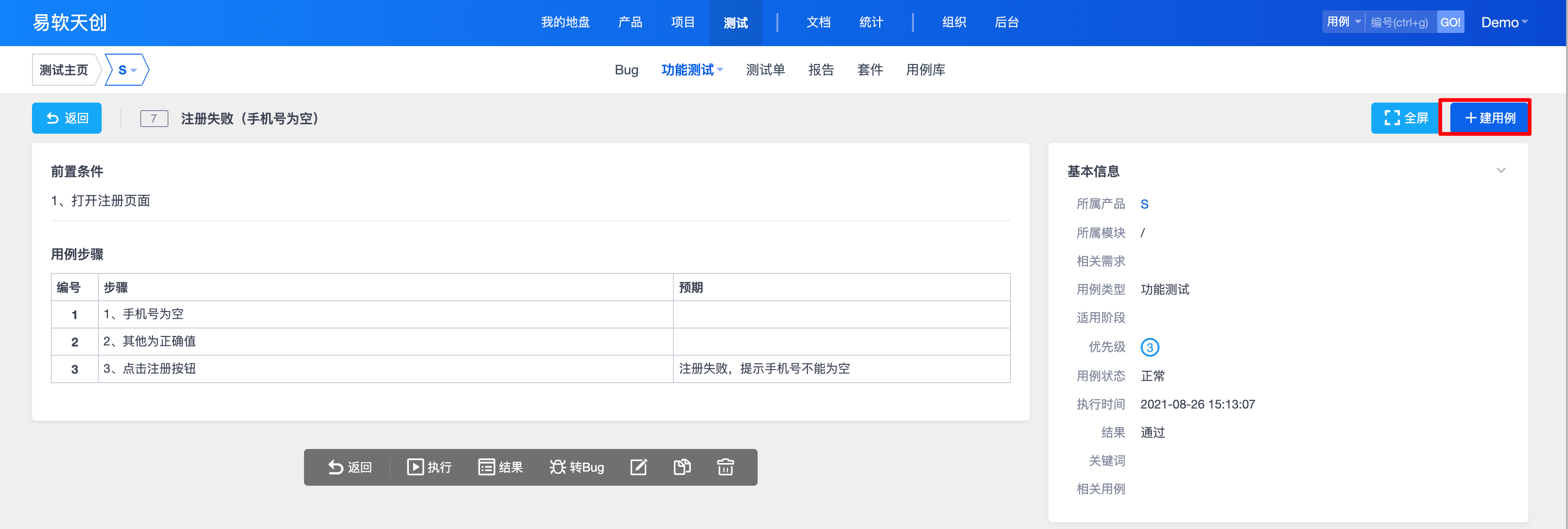Open the 项目 top menu item
The image size is (1568, 529).
pyautogui.click(x=682, y=23)
